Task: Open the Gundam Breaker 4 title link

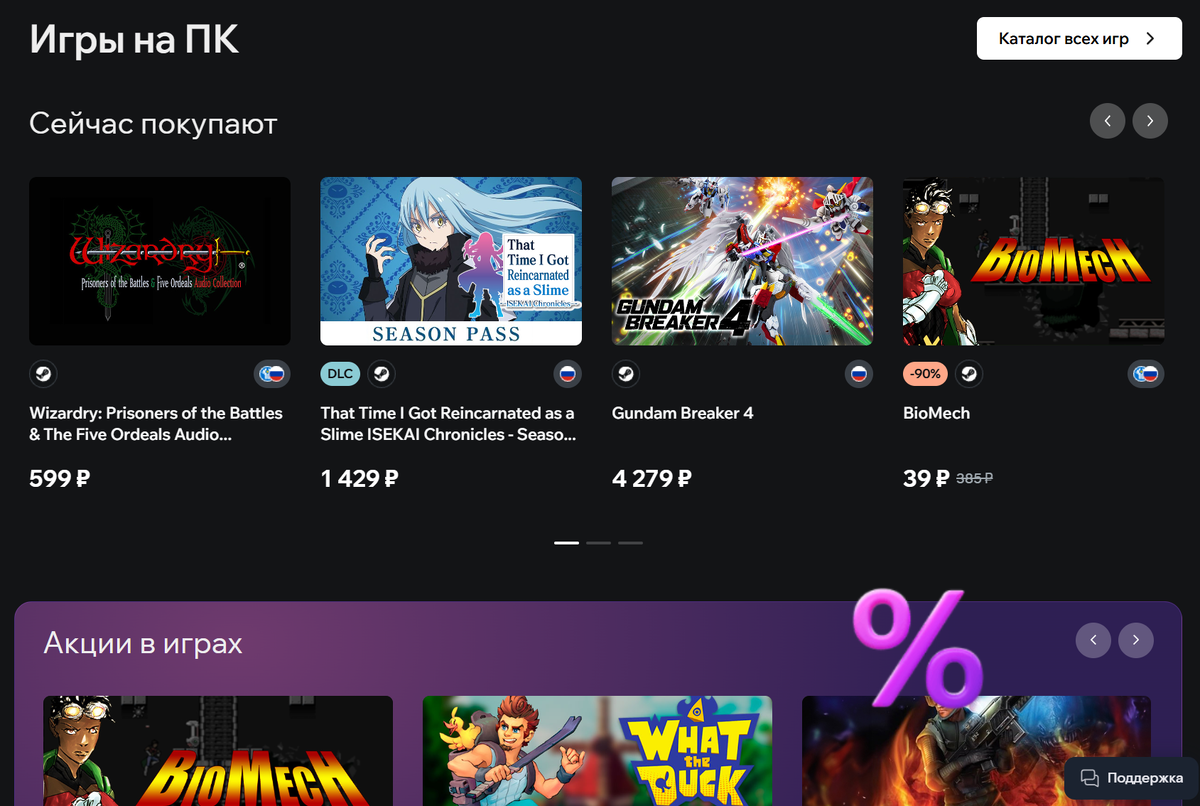Action: [x=682, y=413]
